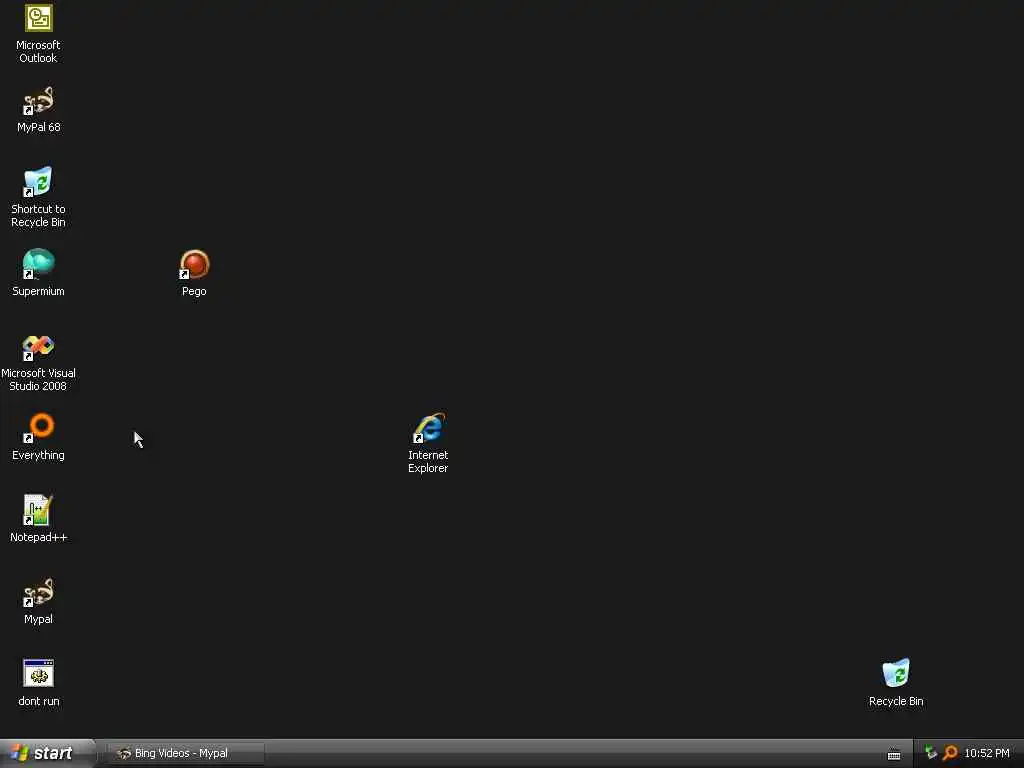Open the Start menu
This screenshot has height=768, width=1024.
(48, 753)
